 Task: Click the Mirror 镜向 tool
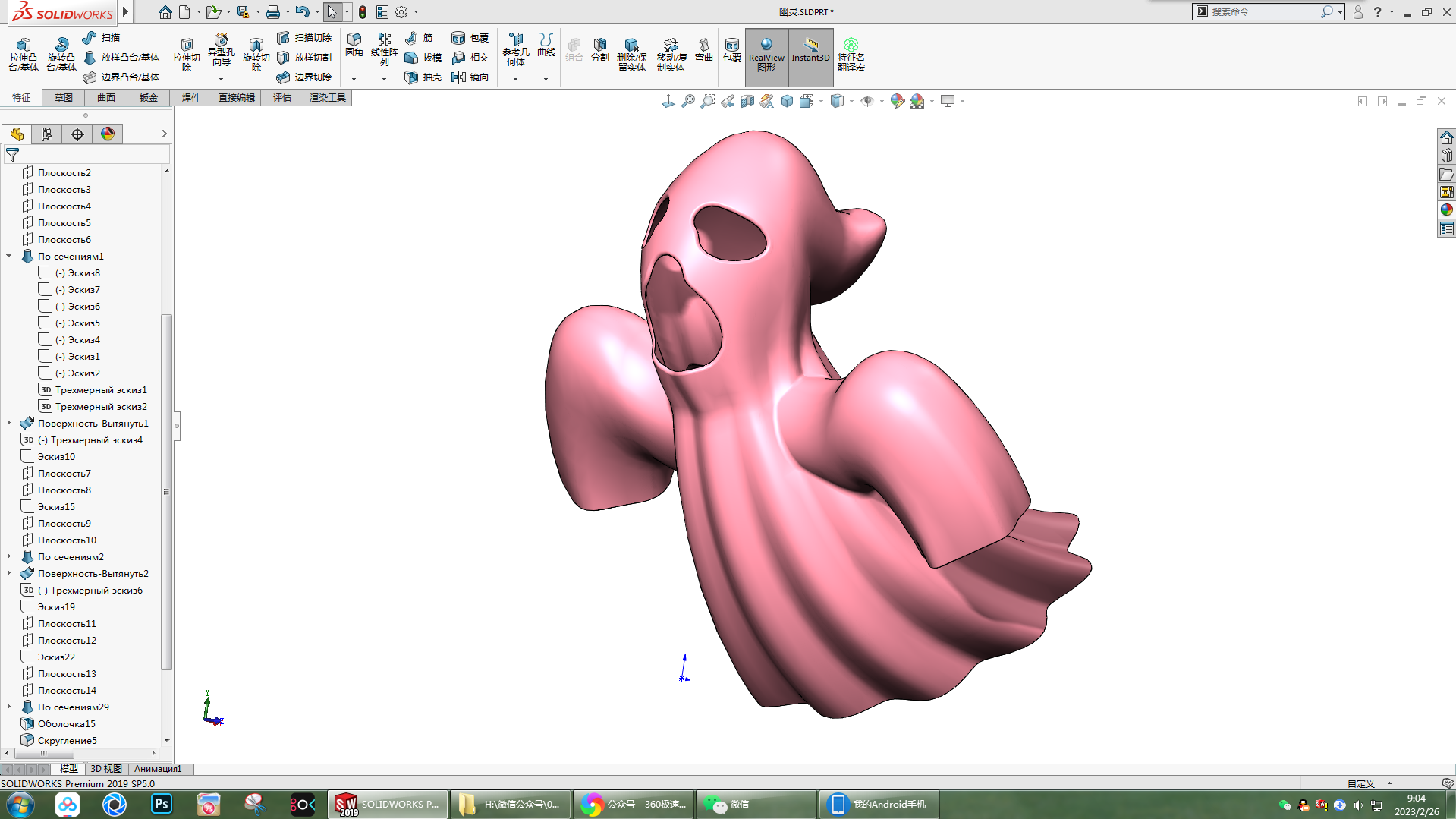tap(470, 77)
